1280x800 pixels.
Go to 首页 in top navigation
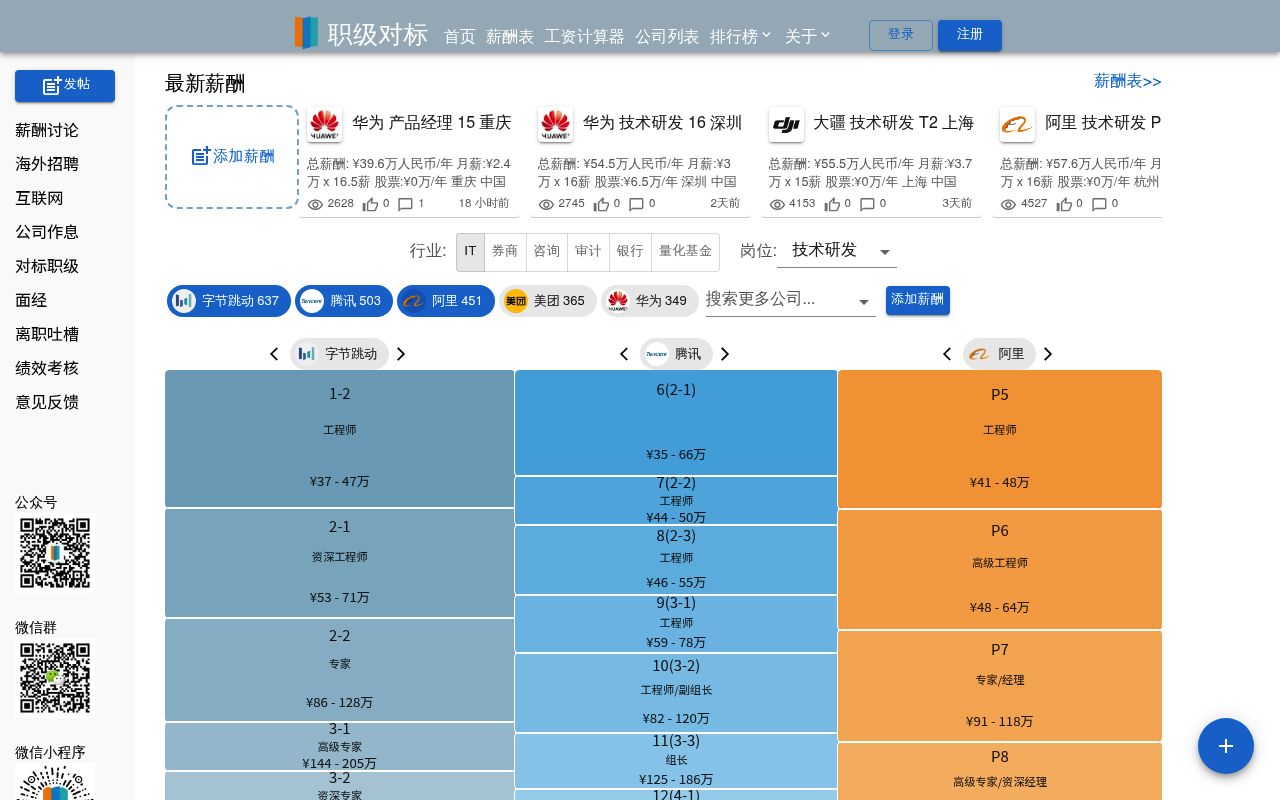[x=460, y=36]
